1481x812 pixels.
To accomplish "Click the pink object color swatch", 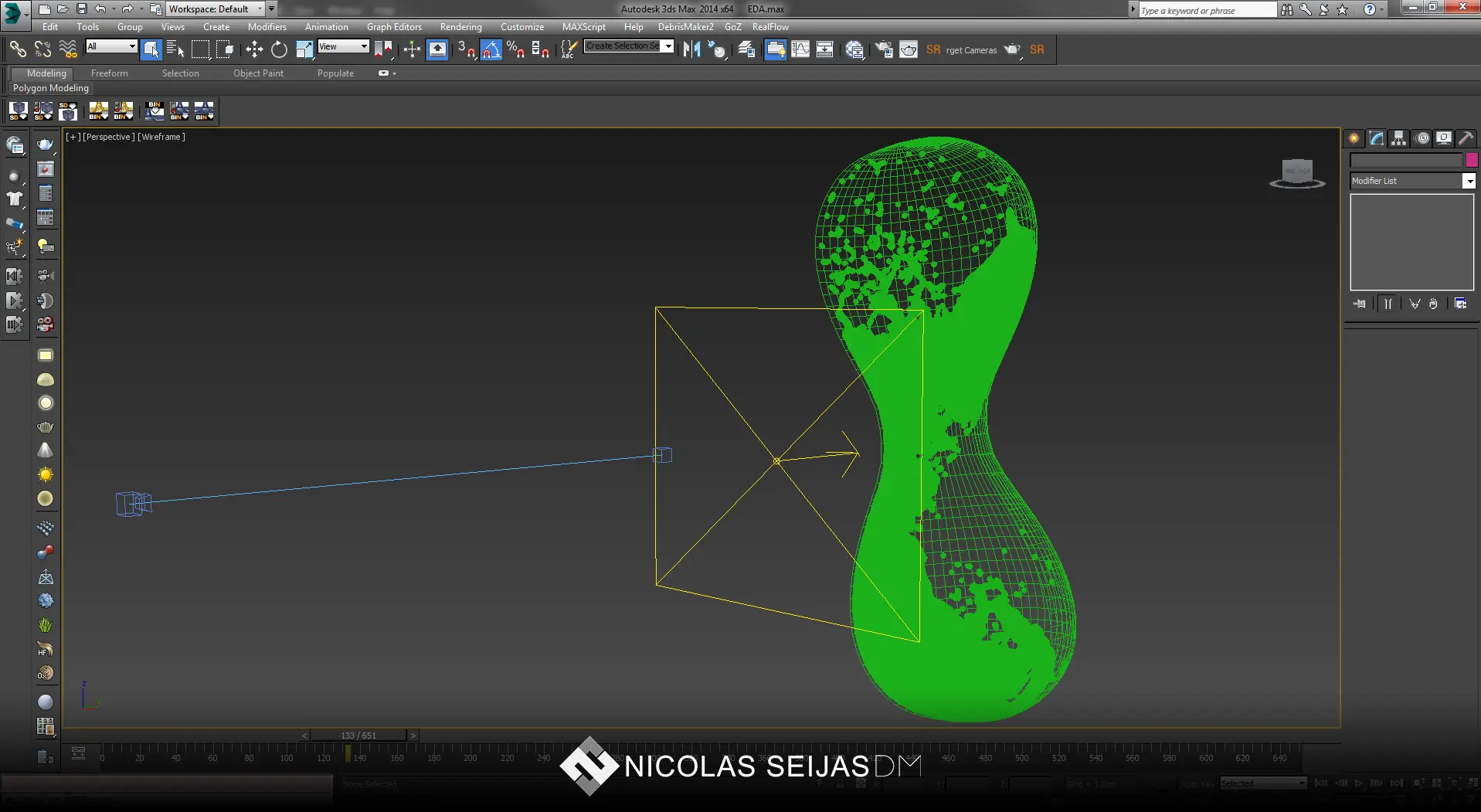I will pyautogui.click(x=1471, y=160).
